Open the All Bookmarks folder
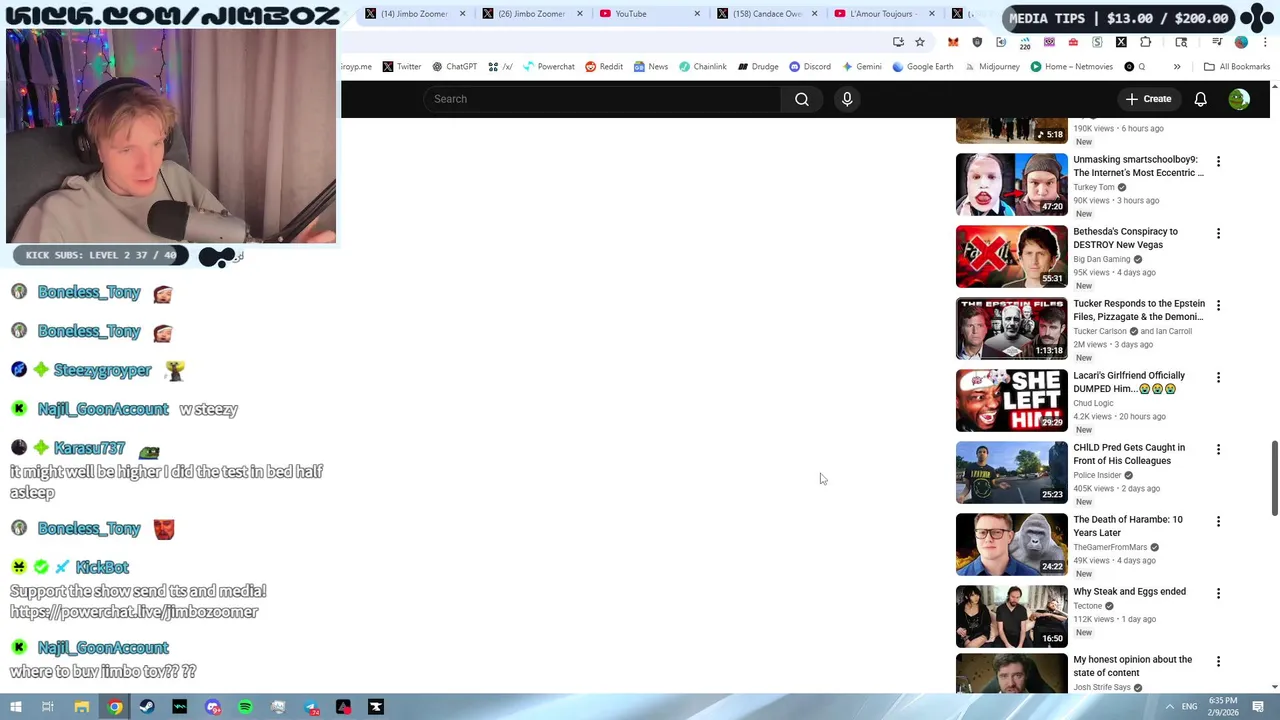Screen dimensions: 1280x720 pyautogui.click(x=1237, y=67)
